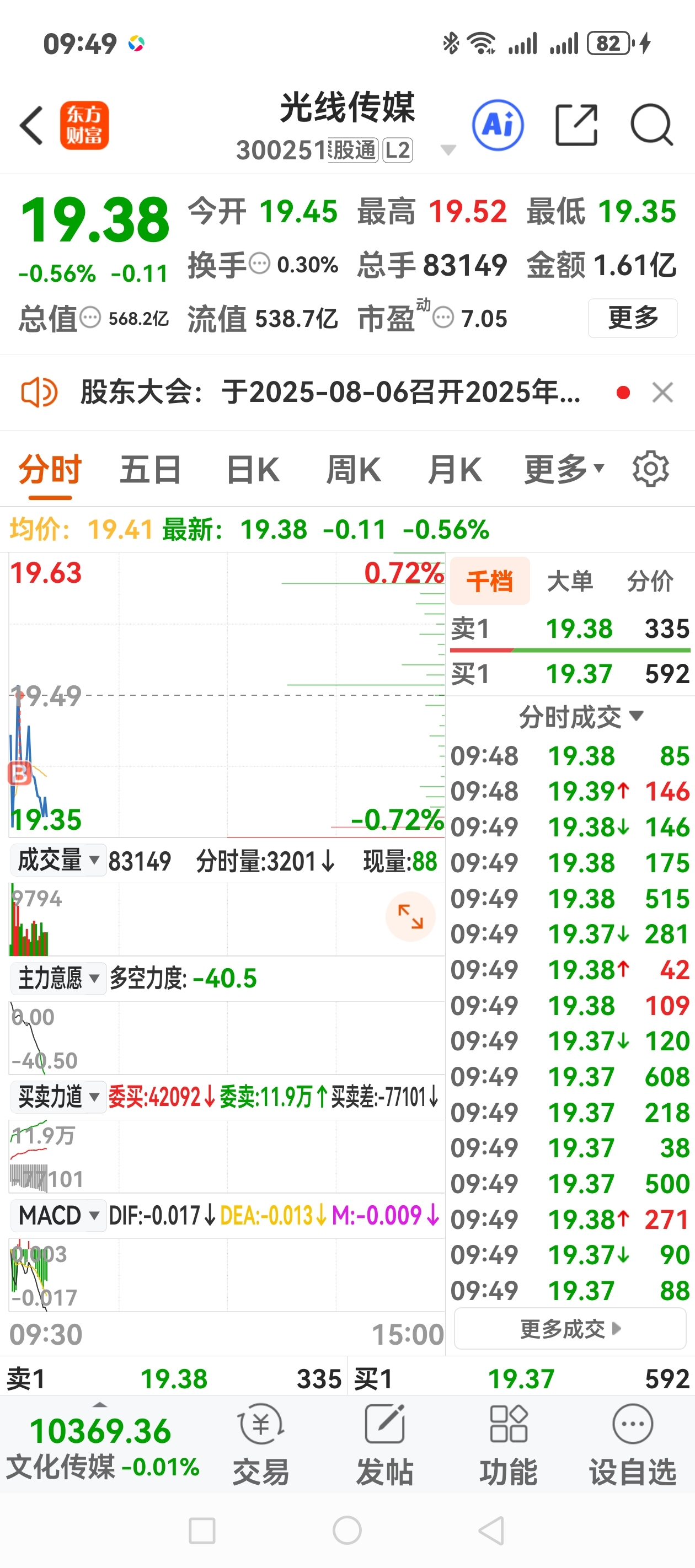Switch to 月K chart tab
The image size is (695, 1568).
(455, 470)
